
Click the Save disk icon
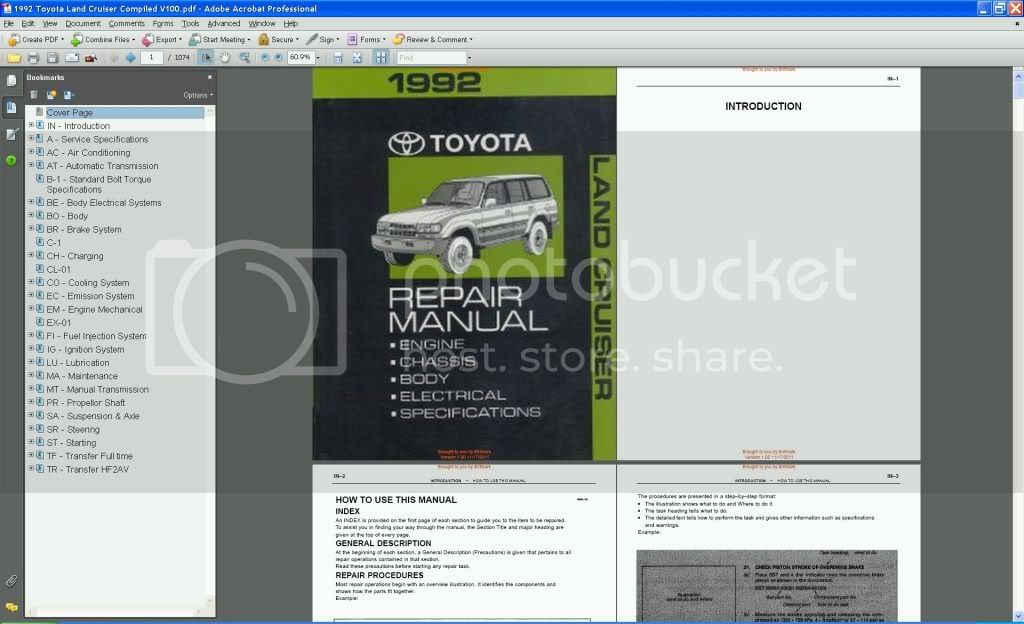[53, 58]
